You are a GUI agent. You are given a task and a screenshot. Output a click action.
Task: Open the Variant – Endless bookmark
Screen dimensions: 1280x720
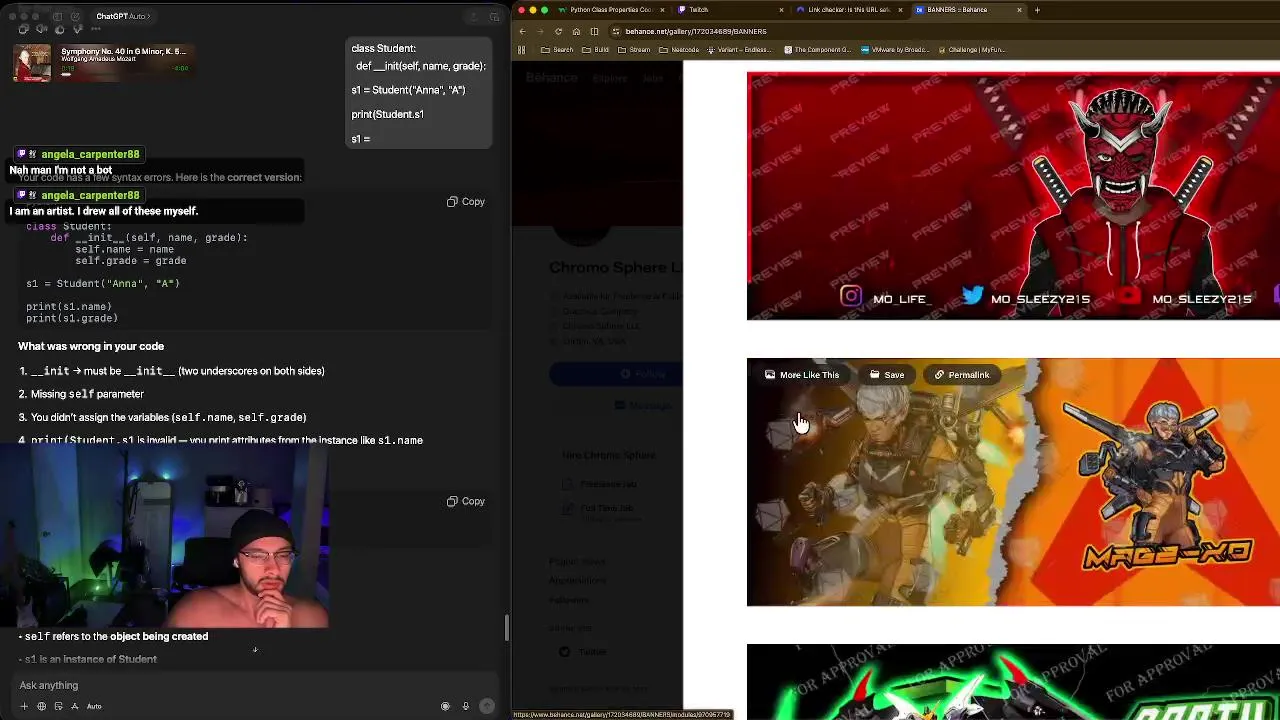tap(742, 49)
